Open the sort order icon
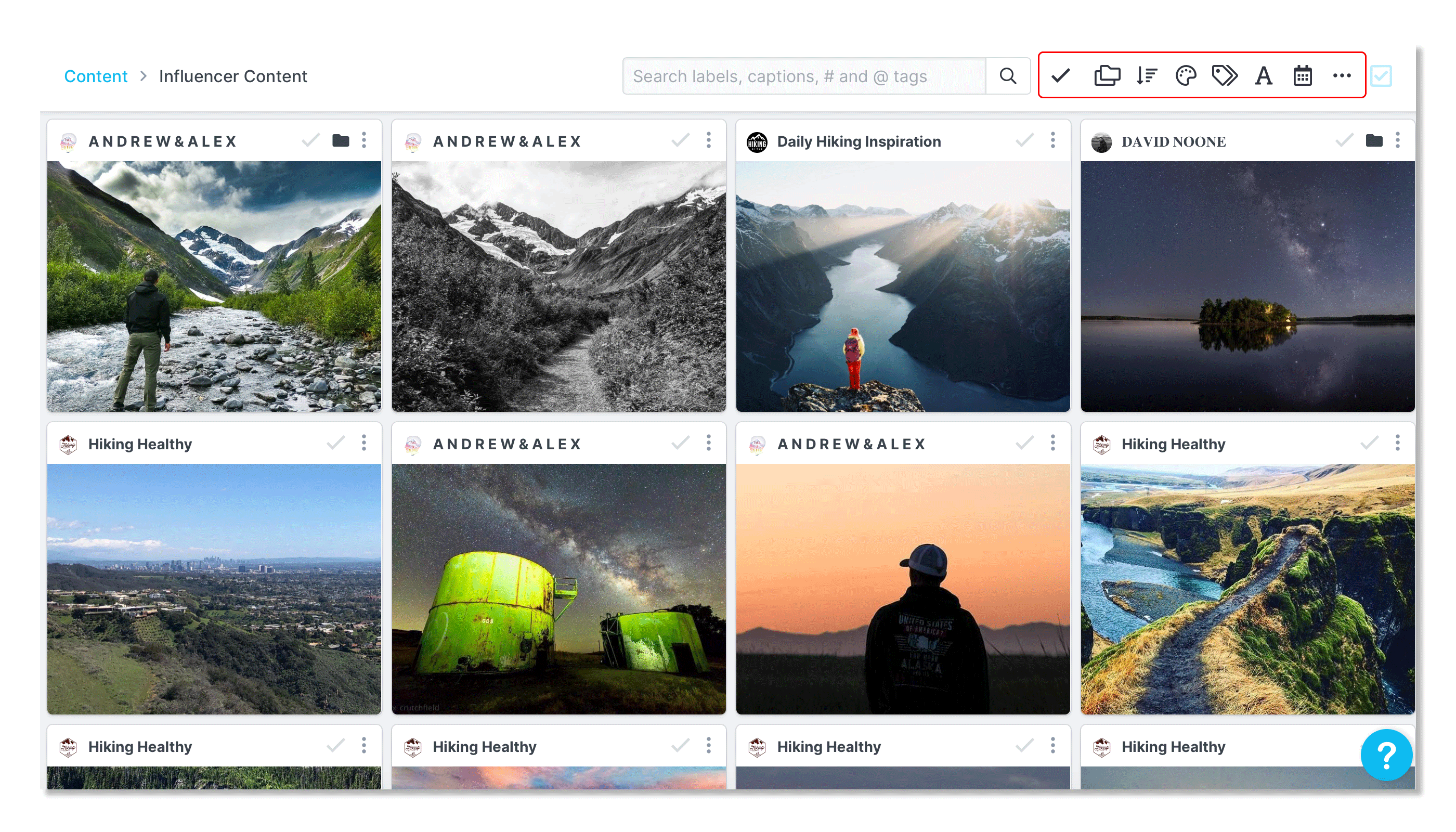Image resolution: width=1456 pixels, height=832 pixels. click(1146, 75)
